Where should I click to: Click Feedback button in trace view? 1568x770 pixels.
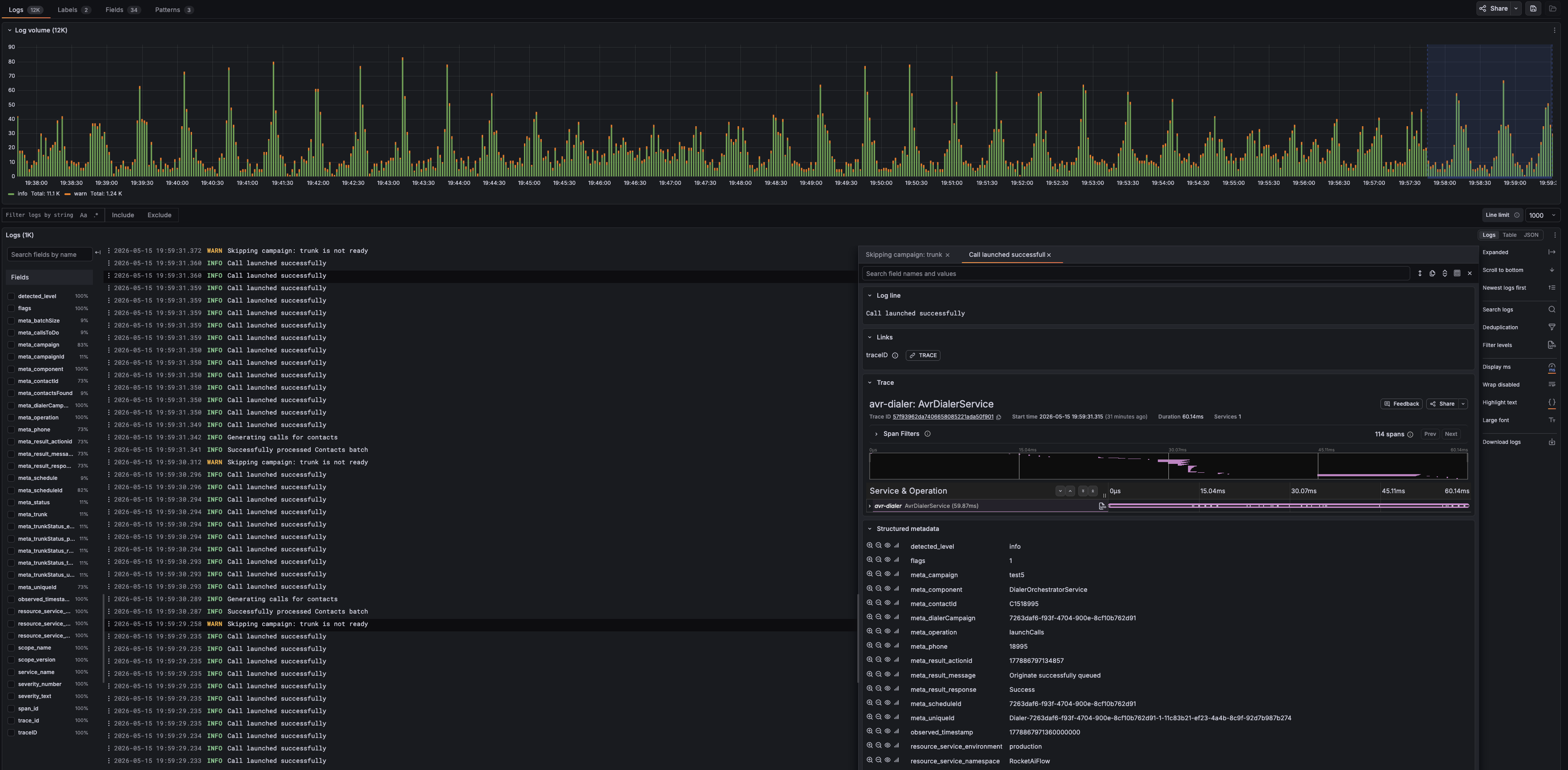point(1400,403)
